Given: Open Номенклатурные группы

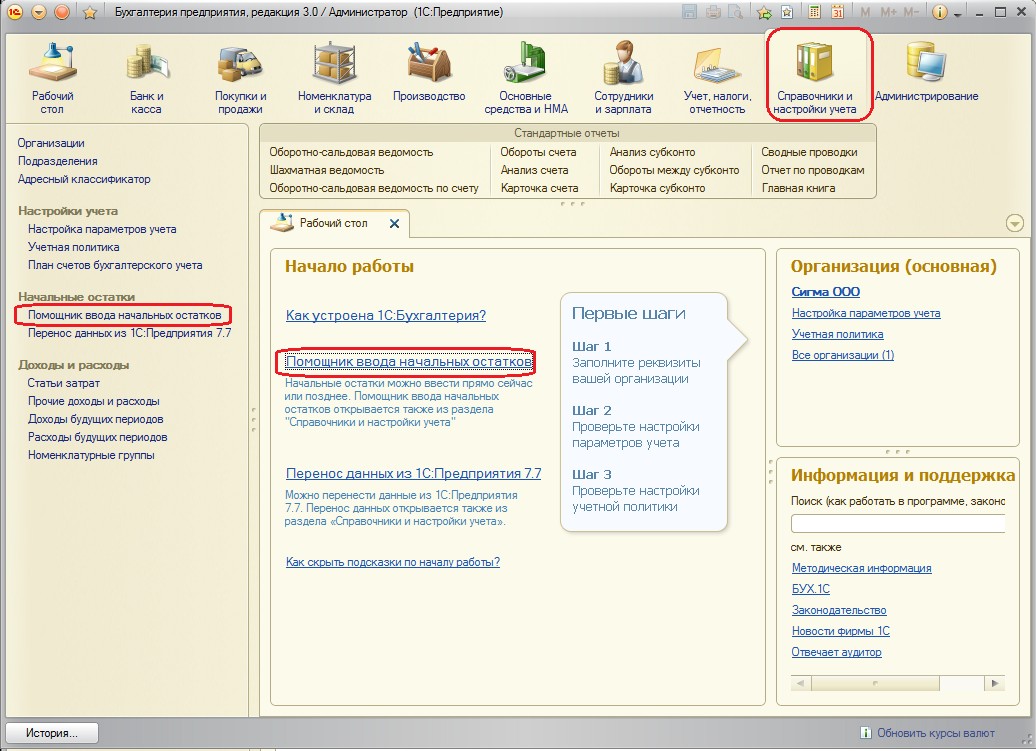Looking at the screenshot, I should pyautogui.click(x=91, y=455).
